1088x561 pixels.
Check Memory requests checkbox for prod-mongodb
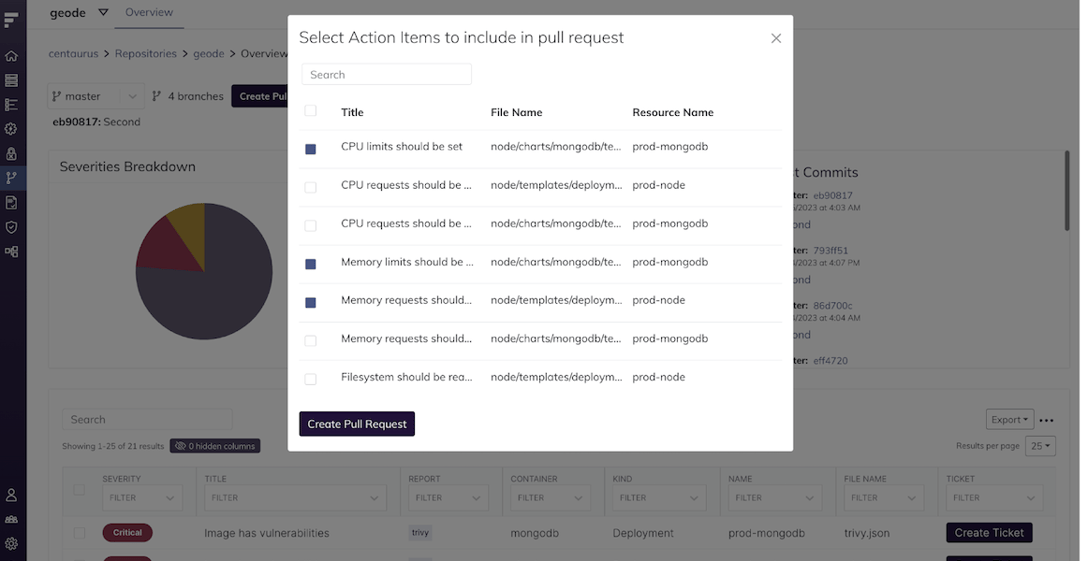click(310, 341)
